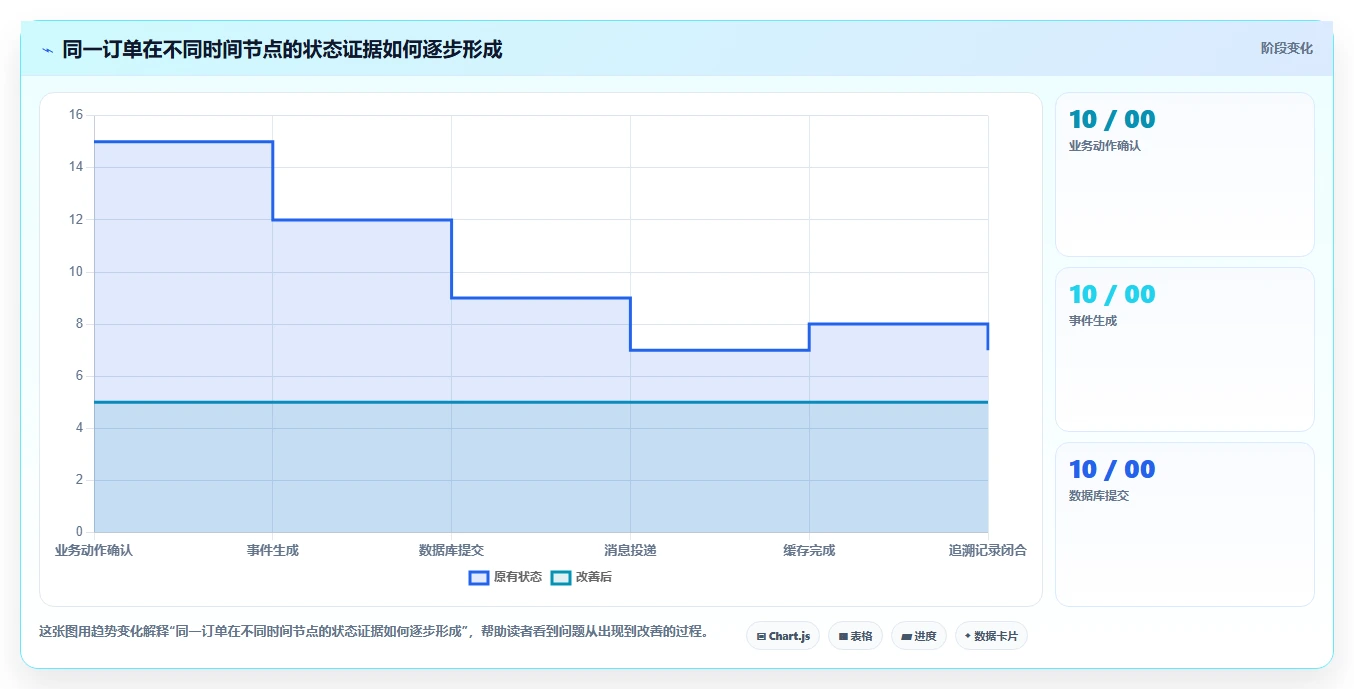This screenshot has height=689, width=1354.
Task: Click the 原有状态 legend color box
Action: pyautogui.click(x=479, y=577)
